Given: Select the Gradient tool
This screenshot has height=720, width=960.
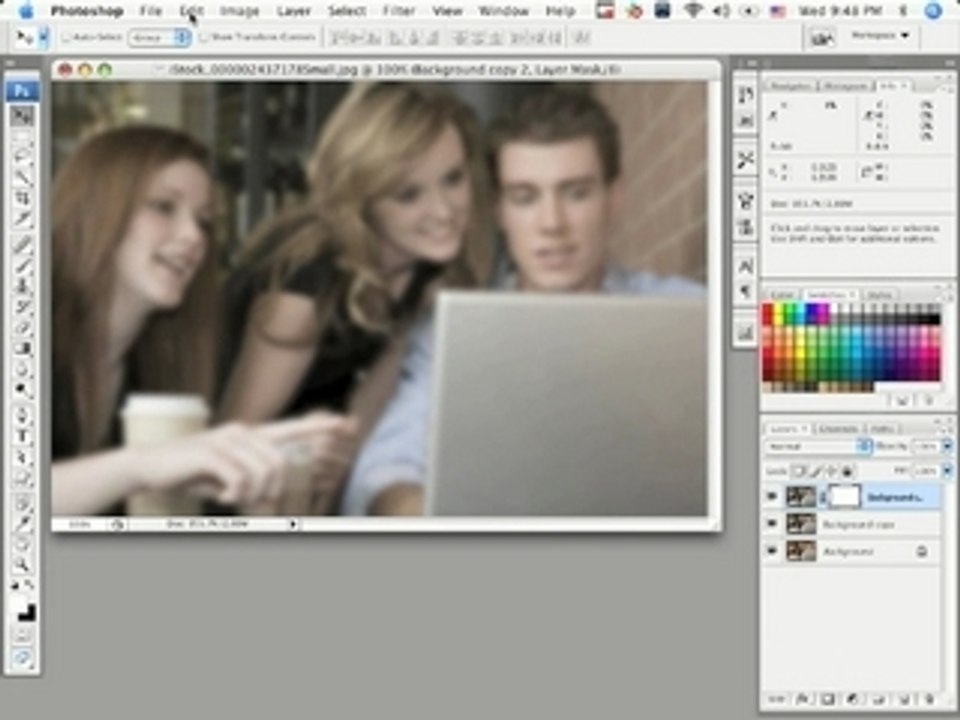Looking at the screenshot, I should pyautogui.click(x=22, y=349).
